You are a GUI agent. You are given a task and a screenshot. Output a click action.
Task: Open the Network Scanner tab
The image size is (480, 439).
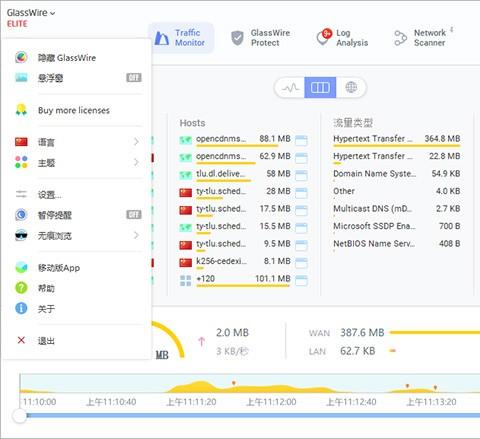[421, 38]
